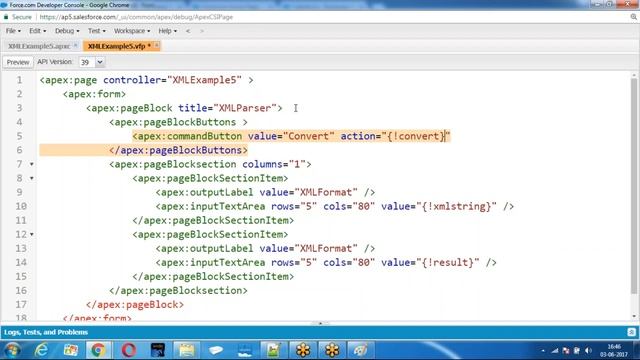640x360 pixels.
Task: Click the apex:form tag on line 2
Action: point(94,94)
